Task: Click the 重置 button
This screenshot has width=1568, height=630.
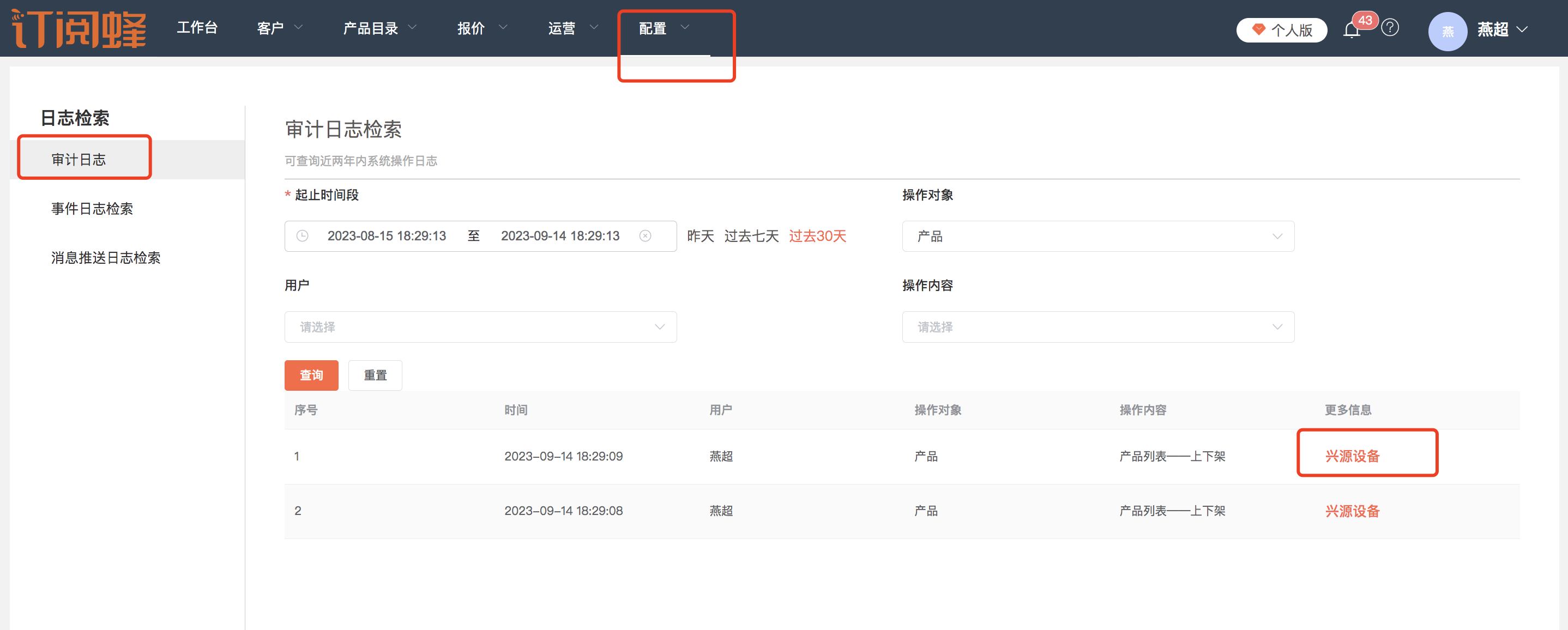Action: [x=375, y=375]
